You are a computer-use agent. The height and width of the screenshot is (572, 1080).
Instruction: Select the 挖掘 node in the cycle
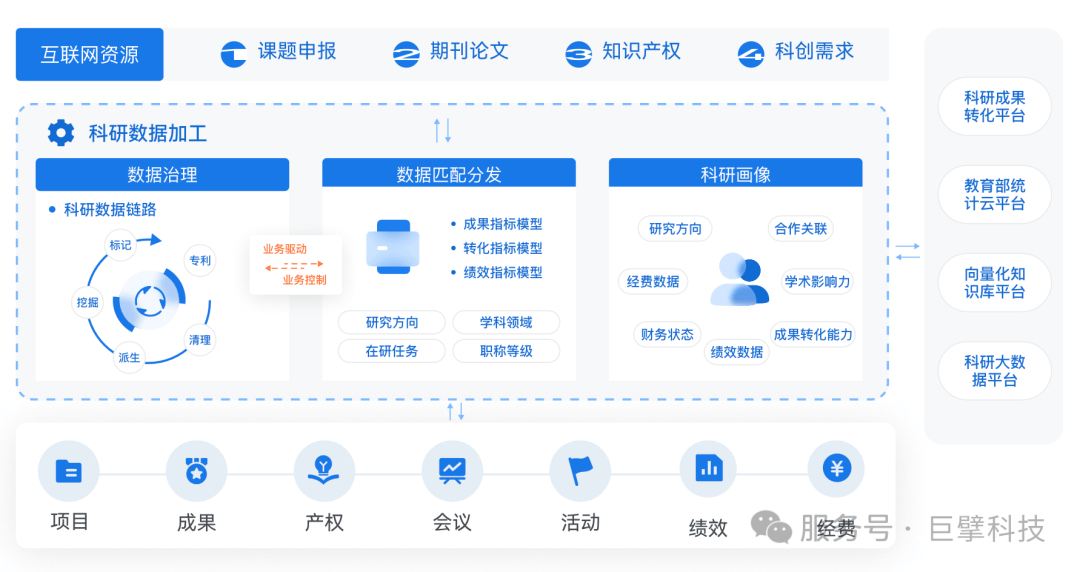(x=87, y=303)
